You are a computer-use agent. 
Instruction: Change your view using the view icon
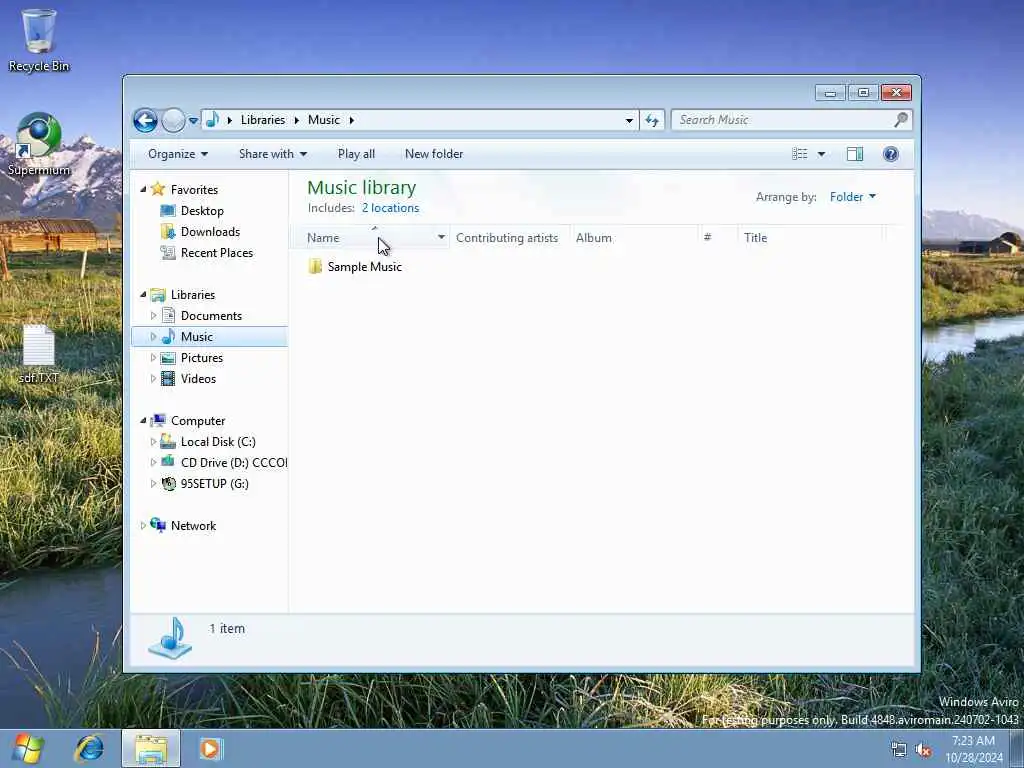[x=799, y=154]
